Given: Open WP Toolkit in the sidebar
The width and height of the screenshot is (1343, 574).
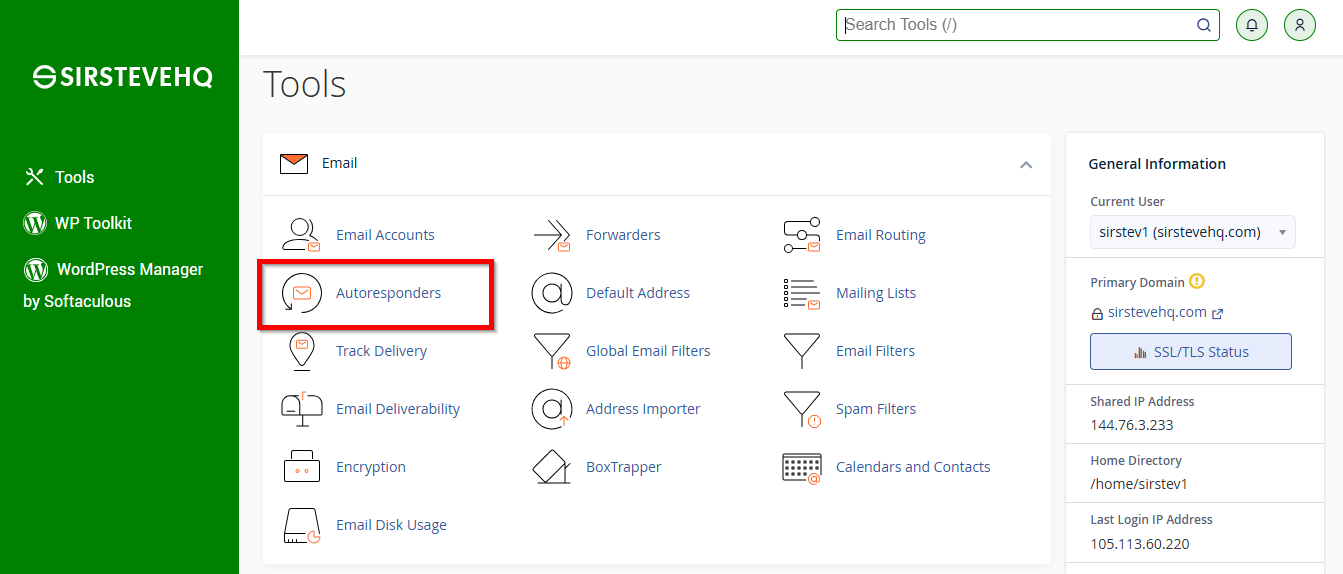Looking at the screenshot, I should (x=78, y=223).
